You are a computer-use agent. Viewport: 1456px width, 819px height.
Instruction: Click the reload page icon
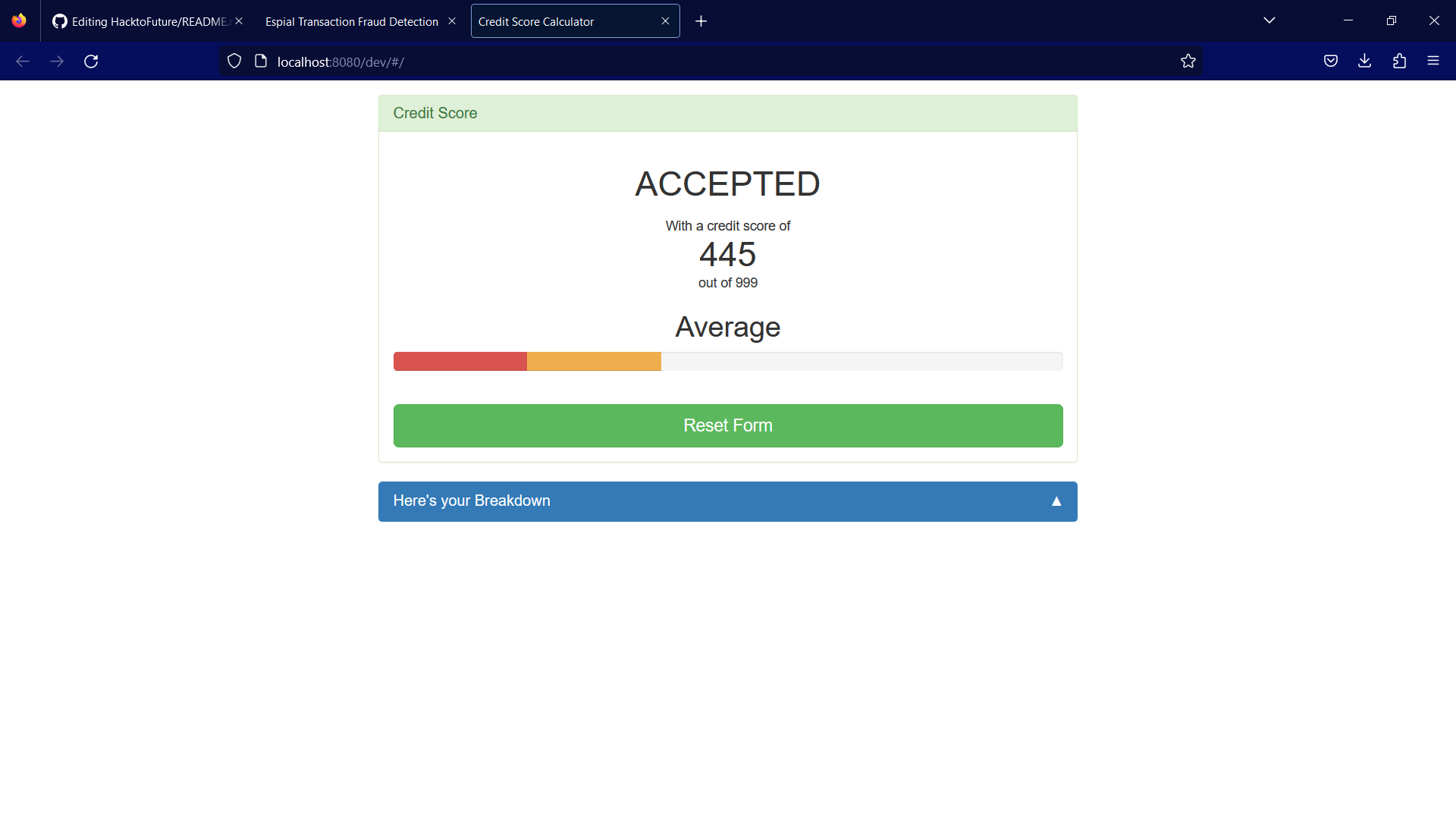[91, 61]
